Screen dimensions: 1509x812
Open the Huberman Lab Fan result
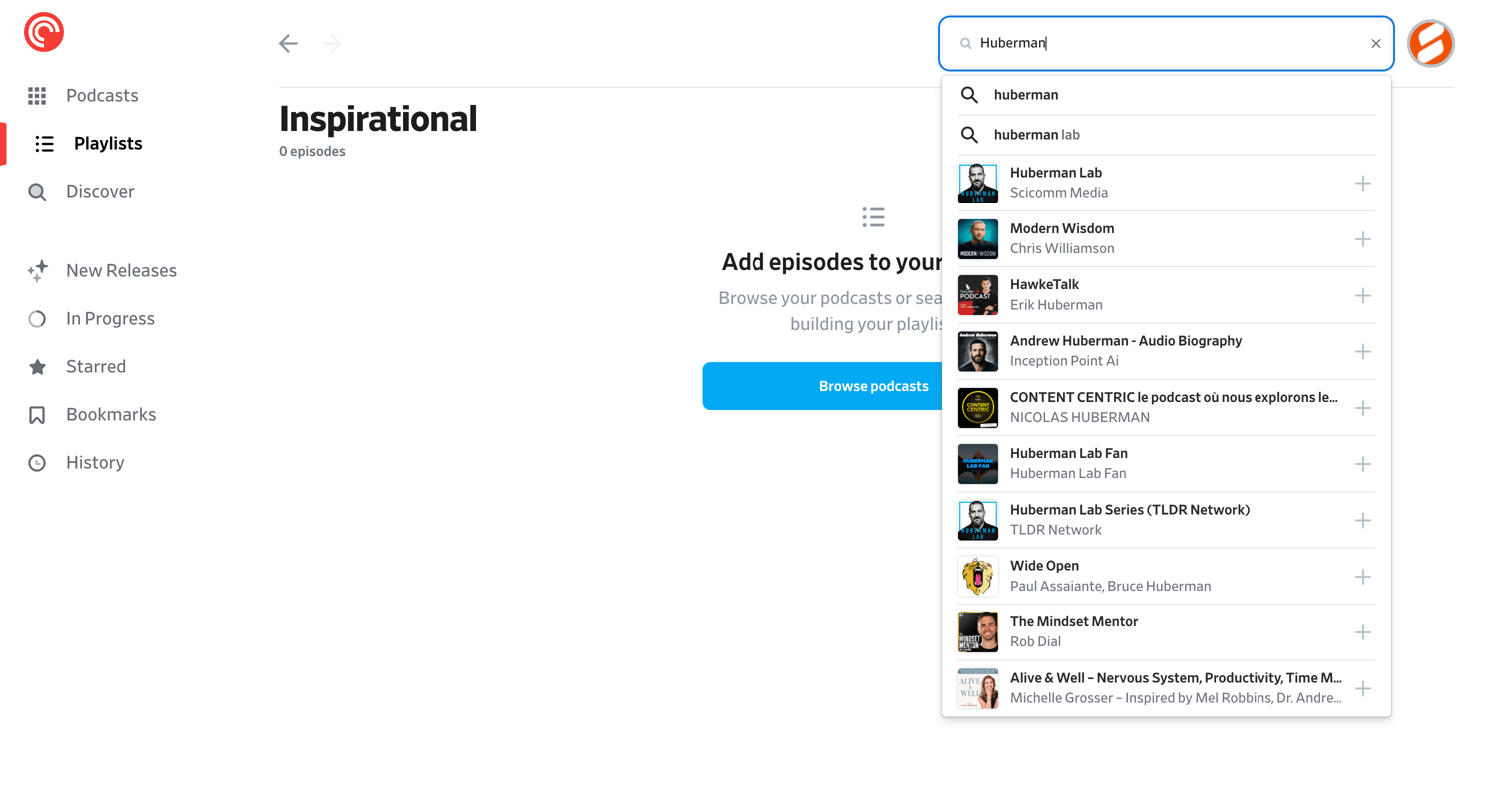coord(1166,464)
